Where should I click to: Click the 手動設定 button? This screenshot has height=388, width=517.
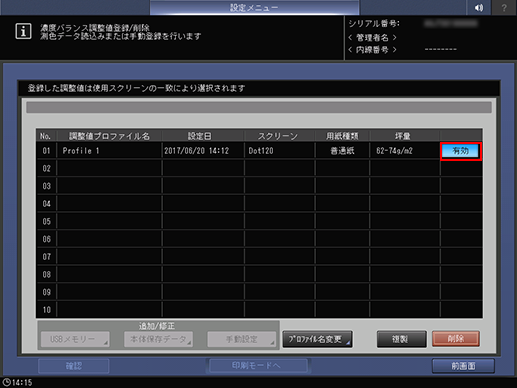point(242,339)
